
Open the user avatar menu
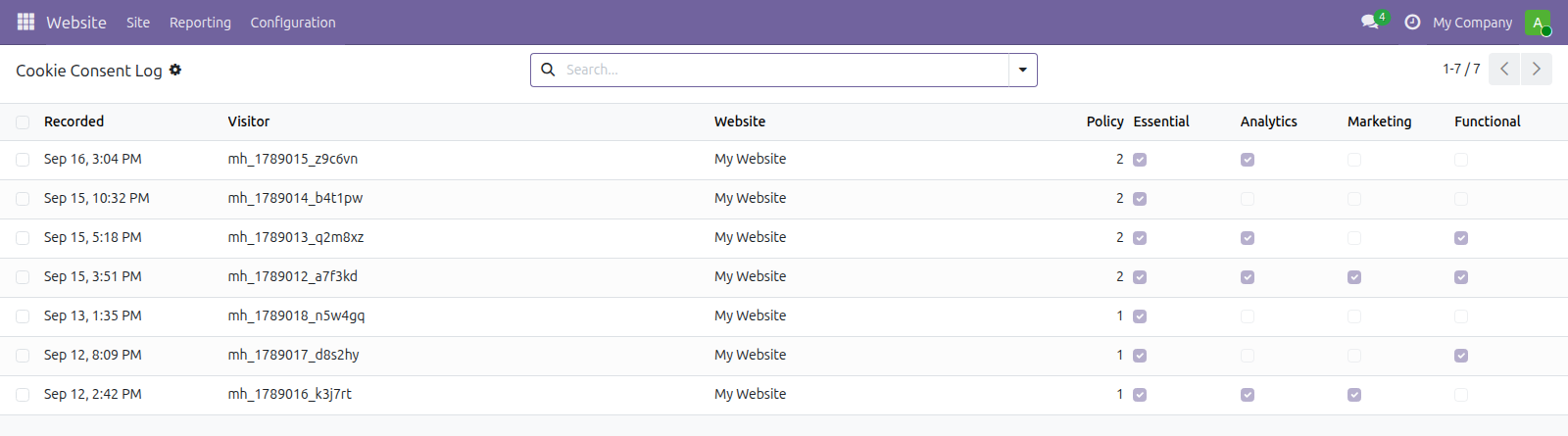click(x=1538, y=23)
